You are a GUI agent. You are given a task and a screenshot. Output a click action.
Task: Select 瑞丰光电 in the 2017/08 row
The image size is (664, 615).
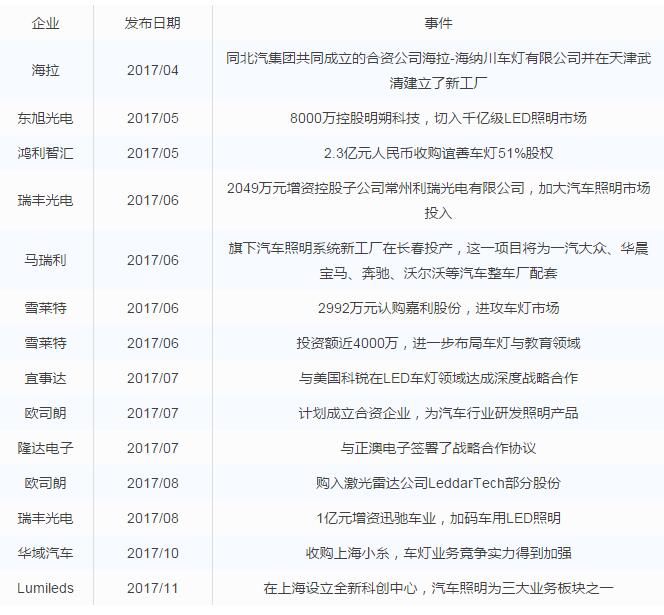pos(45,518)
